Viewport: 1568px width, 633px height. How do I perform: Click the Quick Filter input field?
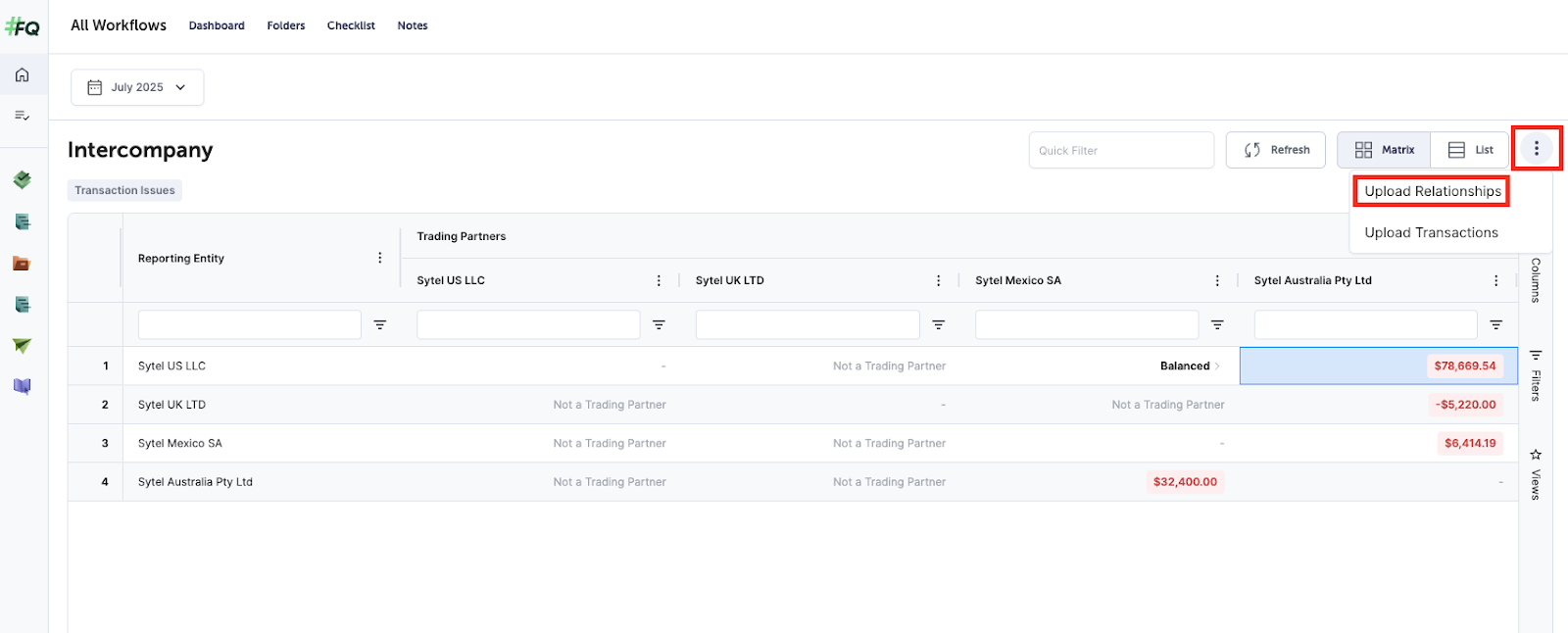(1121, 151)
